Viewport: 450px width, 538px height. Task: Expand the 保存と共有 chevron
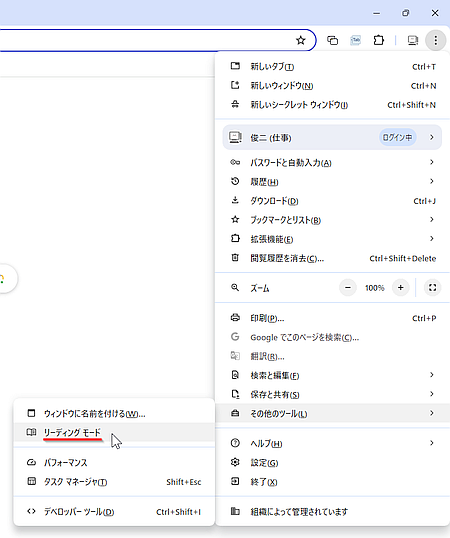click(432, 394)
